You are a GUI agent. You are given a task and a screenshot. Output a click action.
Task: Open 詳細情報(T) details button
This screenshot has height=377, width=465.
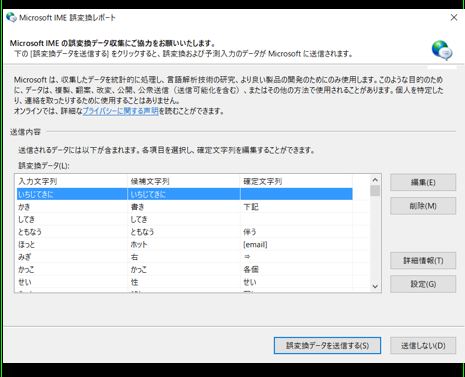[423, 260]
